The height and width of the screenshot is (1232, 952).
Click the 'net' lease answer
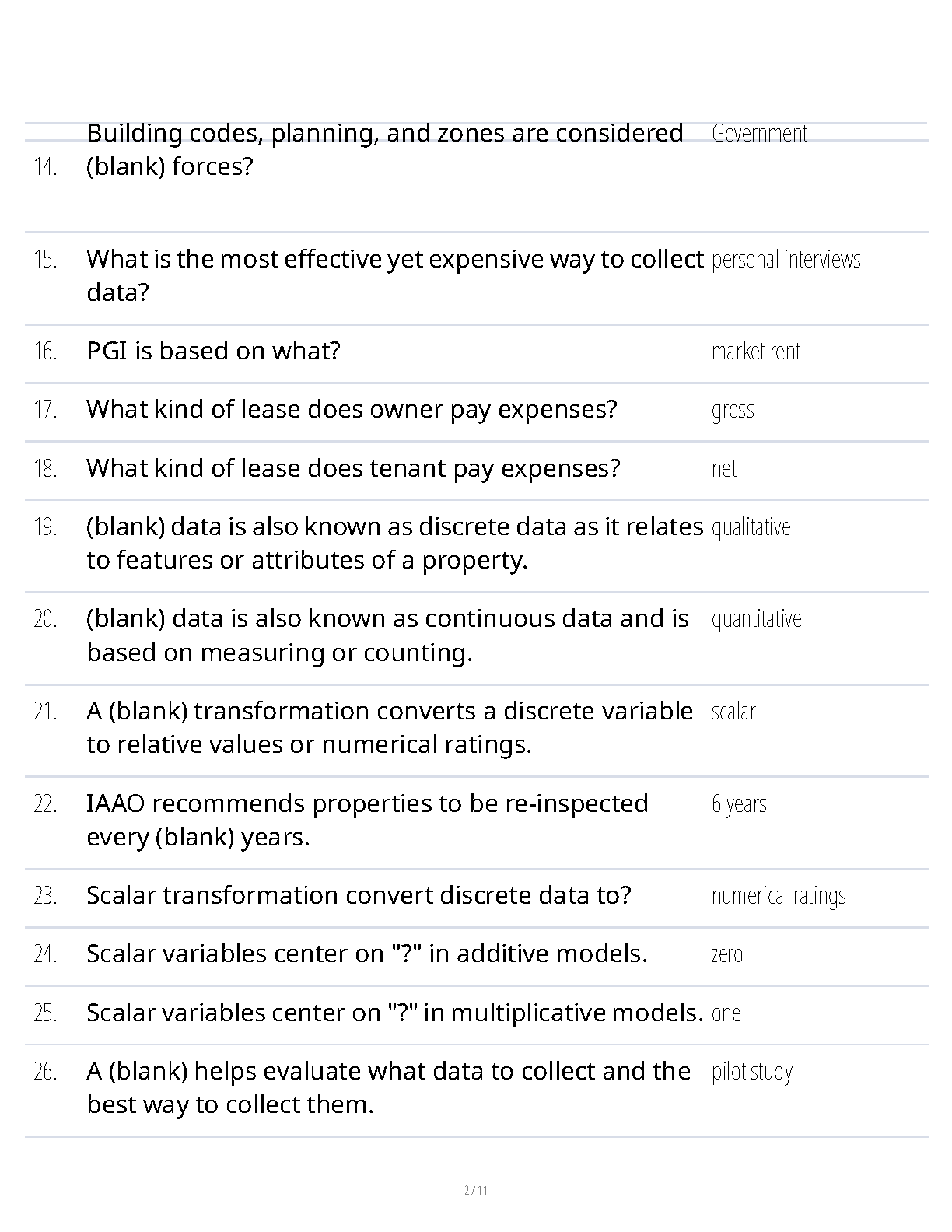click(x=724, y=469)
